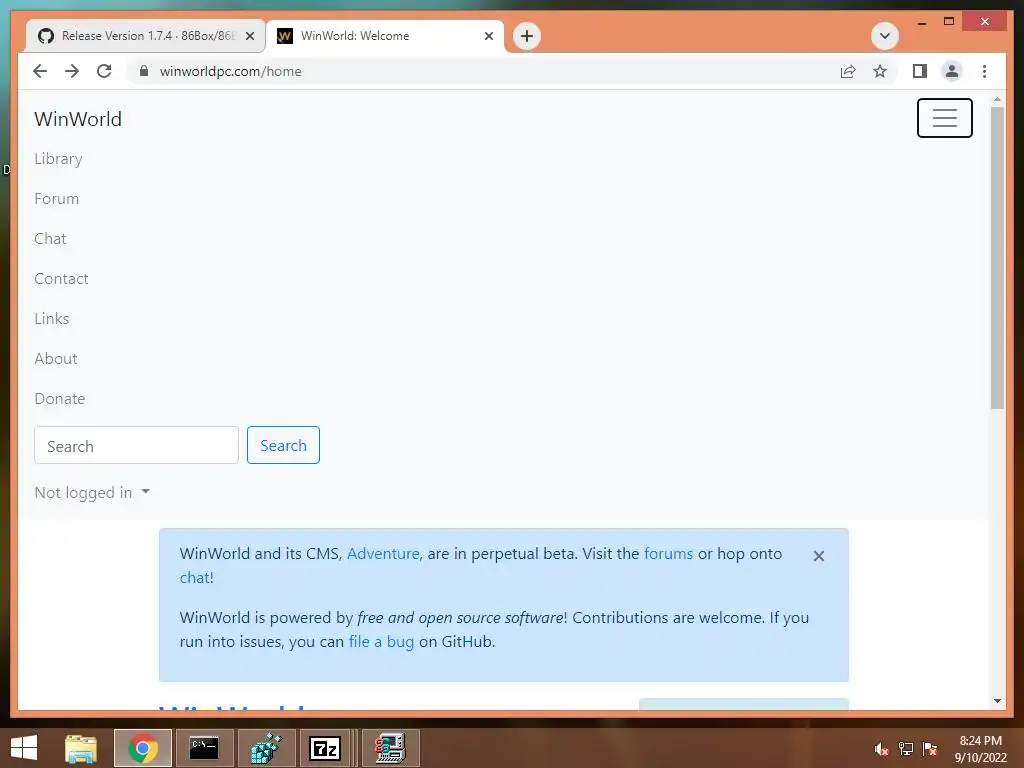Open the Contact nav link
This screenshot has height=768, width=1024.
61,279
